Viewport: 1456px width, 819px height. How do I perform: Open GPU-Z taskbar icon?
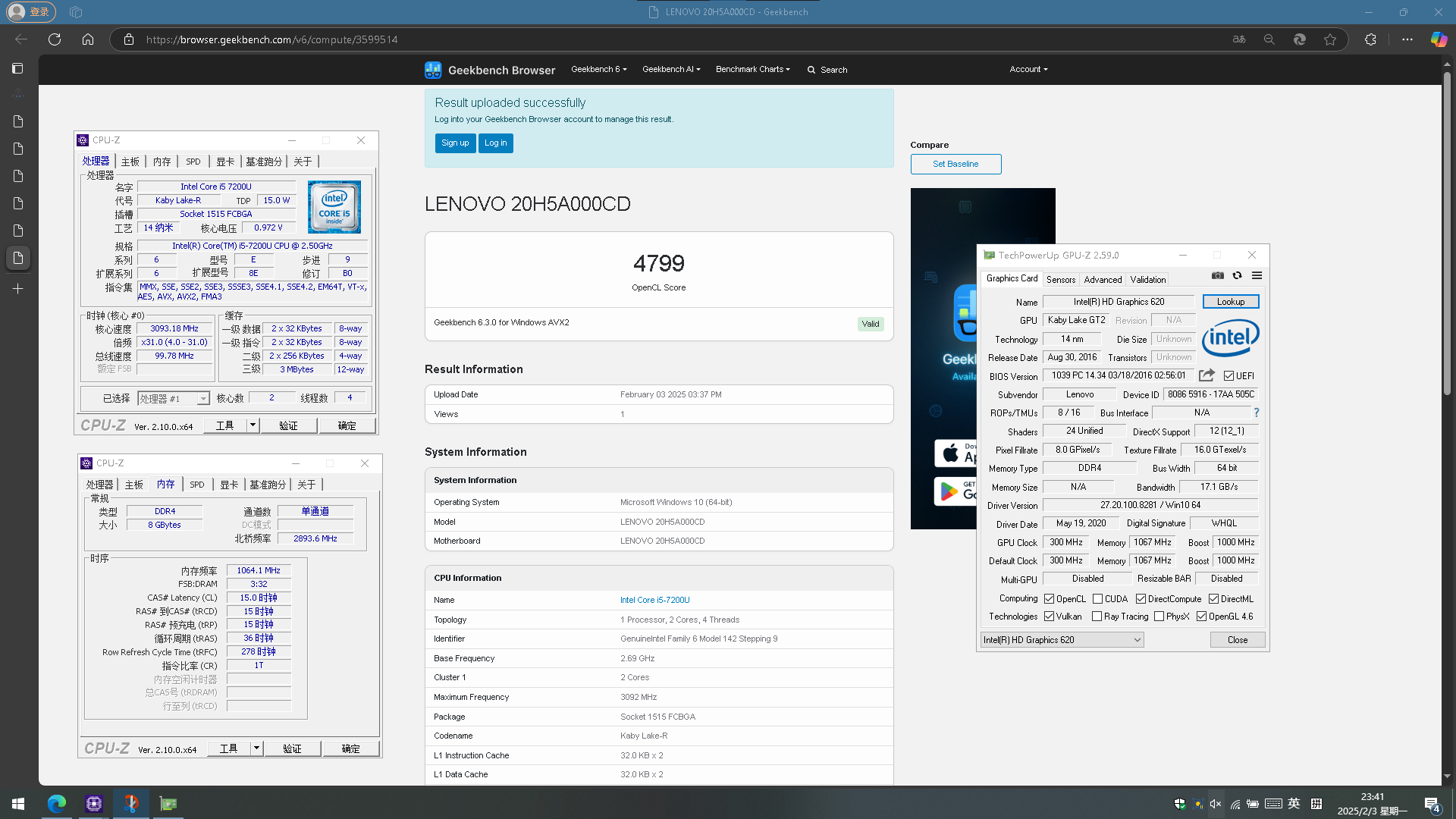coord(168,804)
